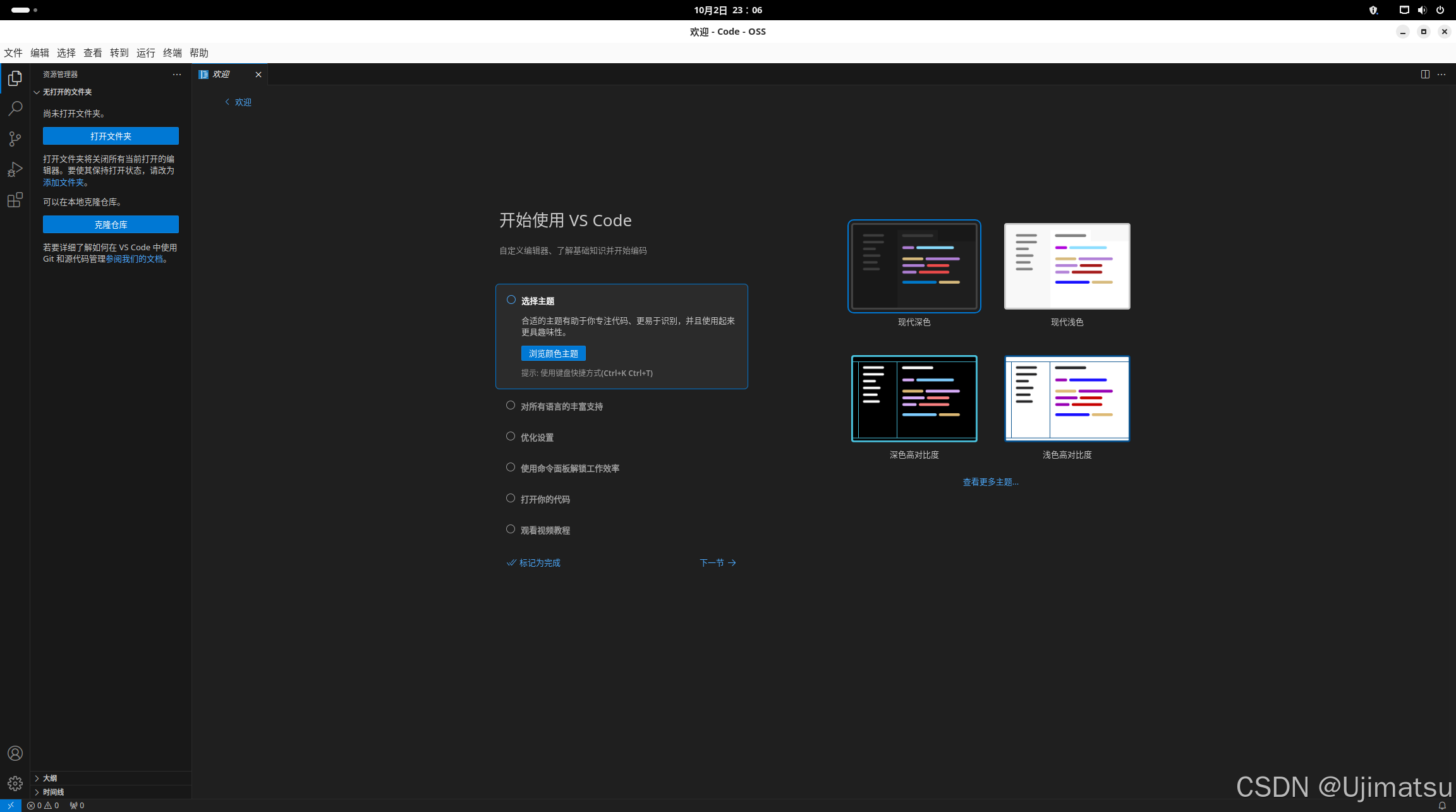Select the 优化设置 step radio circle
1456x812 pixels.
511,437
